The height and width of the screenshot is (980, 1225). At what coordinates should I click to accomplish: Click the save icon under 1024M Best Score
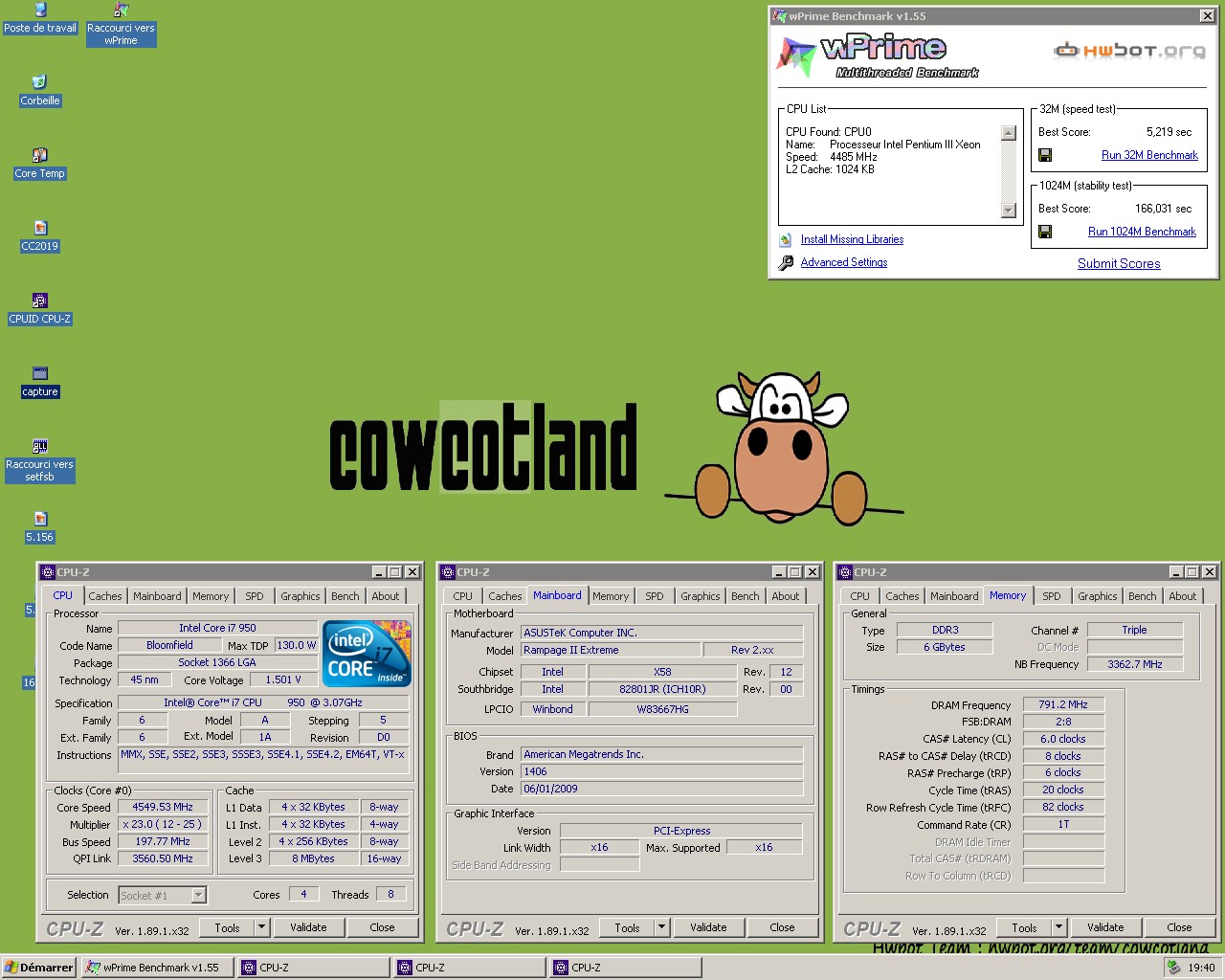point(1045,232)
